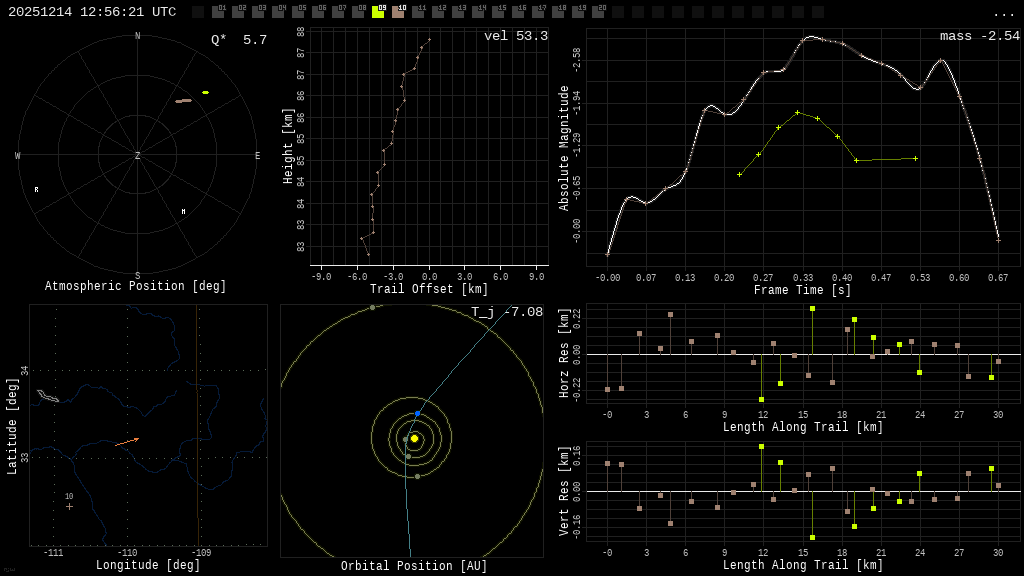Click station box labeled 20
This screenshot has height=576, width=1024.
point(598,12)
